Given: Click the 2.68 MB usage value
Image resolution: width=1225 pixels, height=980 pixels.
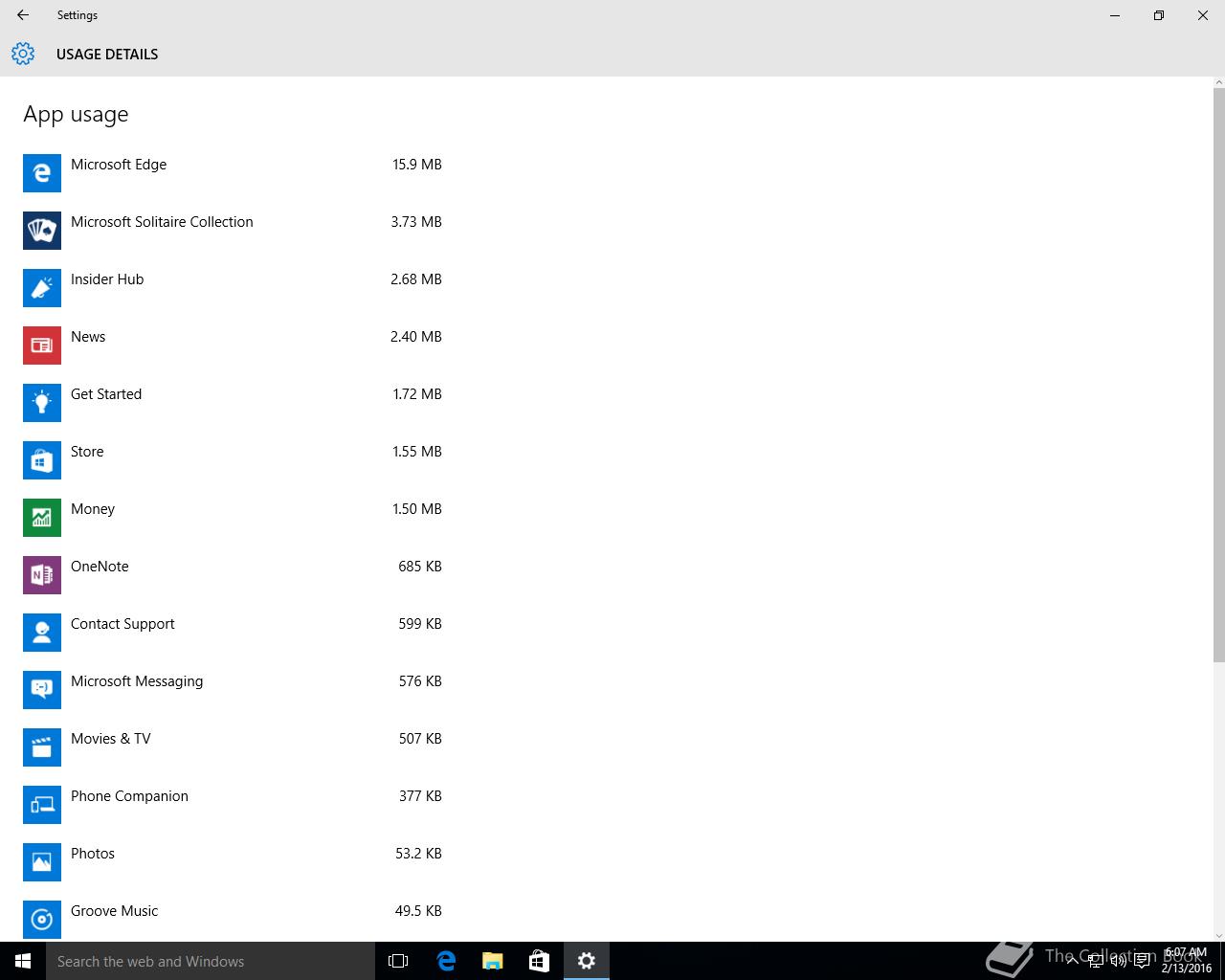Looking at the screenshot, I should 416,279.
